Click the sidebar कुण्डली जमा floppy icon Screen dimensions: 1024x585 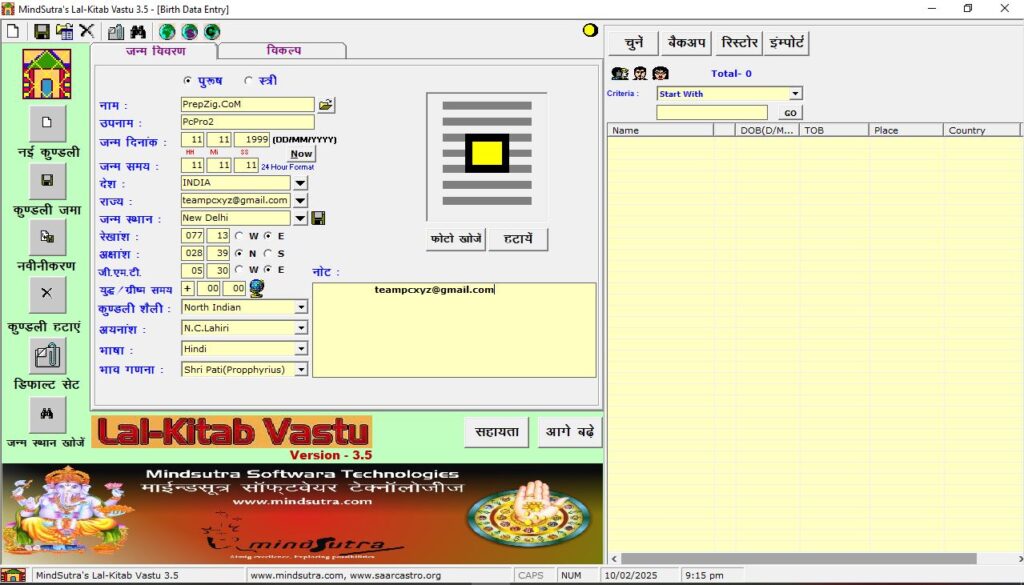47,181
